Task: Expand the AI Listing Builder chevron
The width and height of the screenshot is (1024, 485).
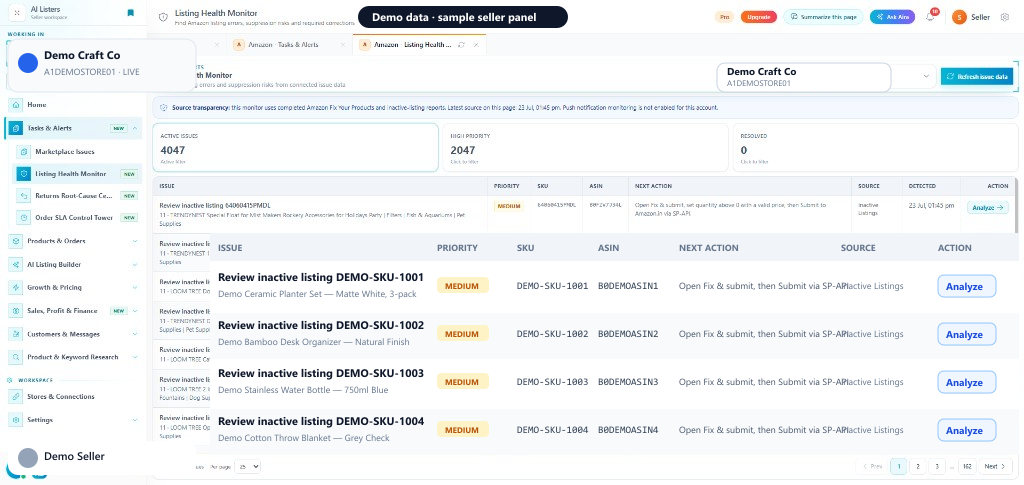Action: point(135,264)
